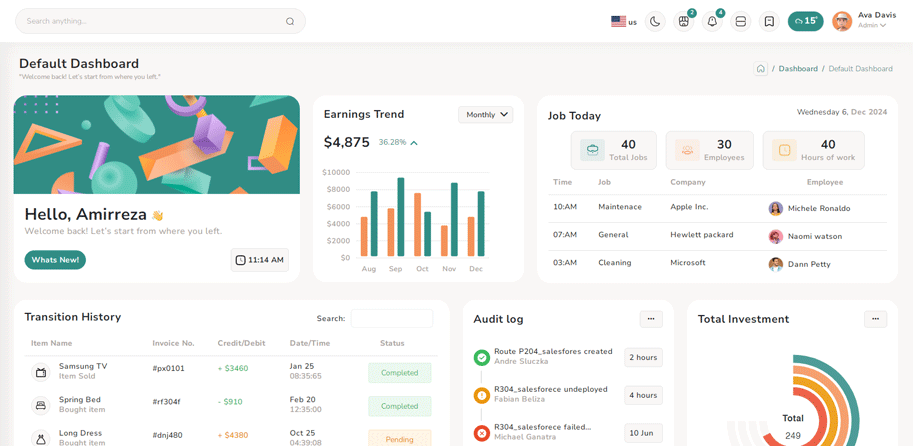Click the search magnifier icon
This screenshot has height=446, width=913.
pyautogui.click(x=290, y=21)
